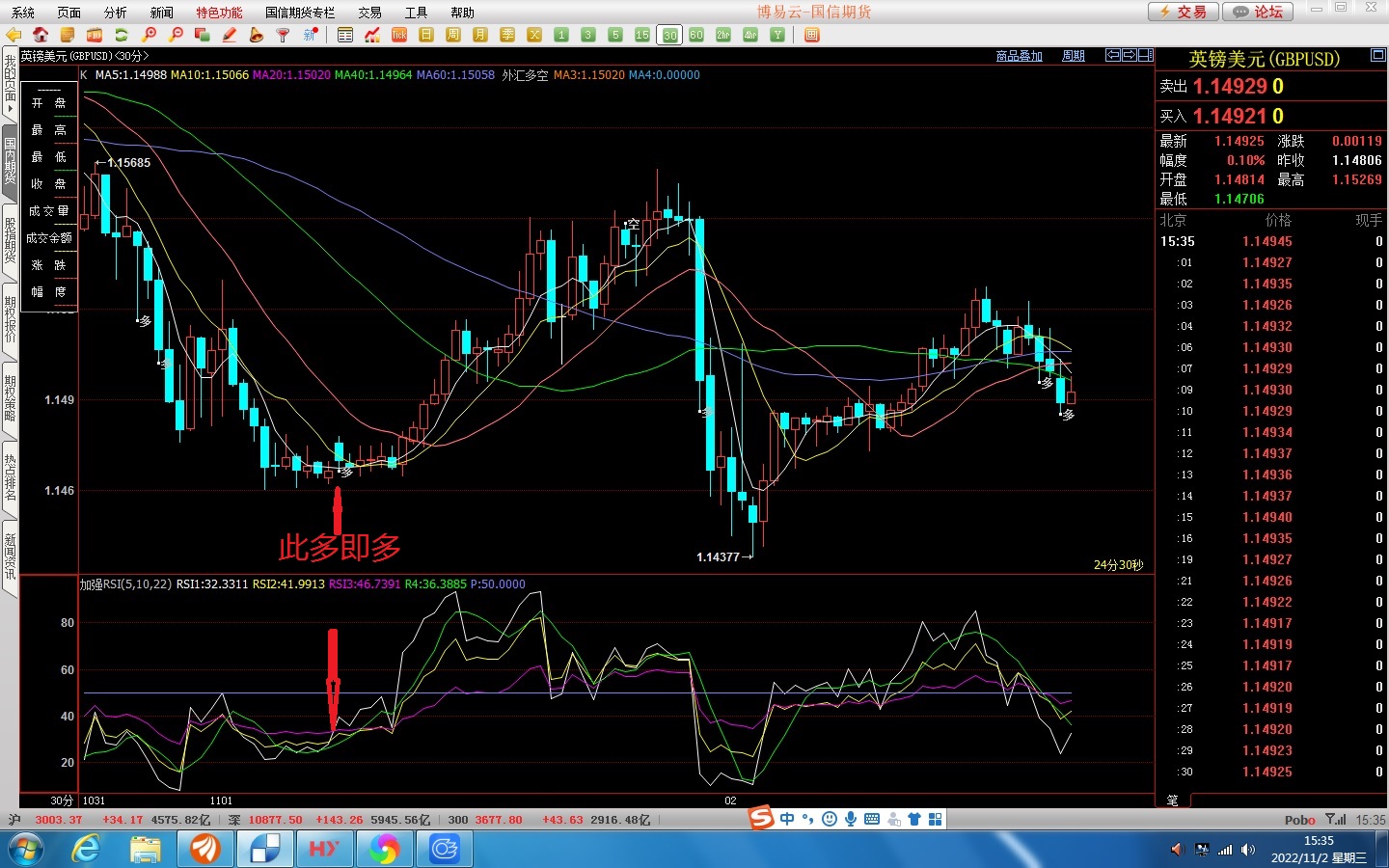Viewport: 1389px width, 868px height.
Task: Open the 交易 menu
Action: click(x=370, y=13)
